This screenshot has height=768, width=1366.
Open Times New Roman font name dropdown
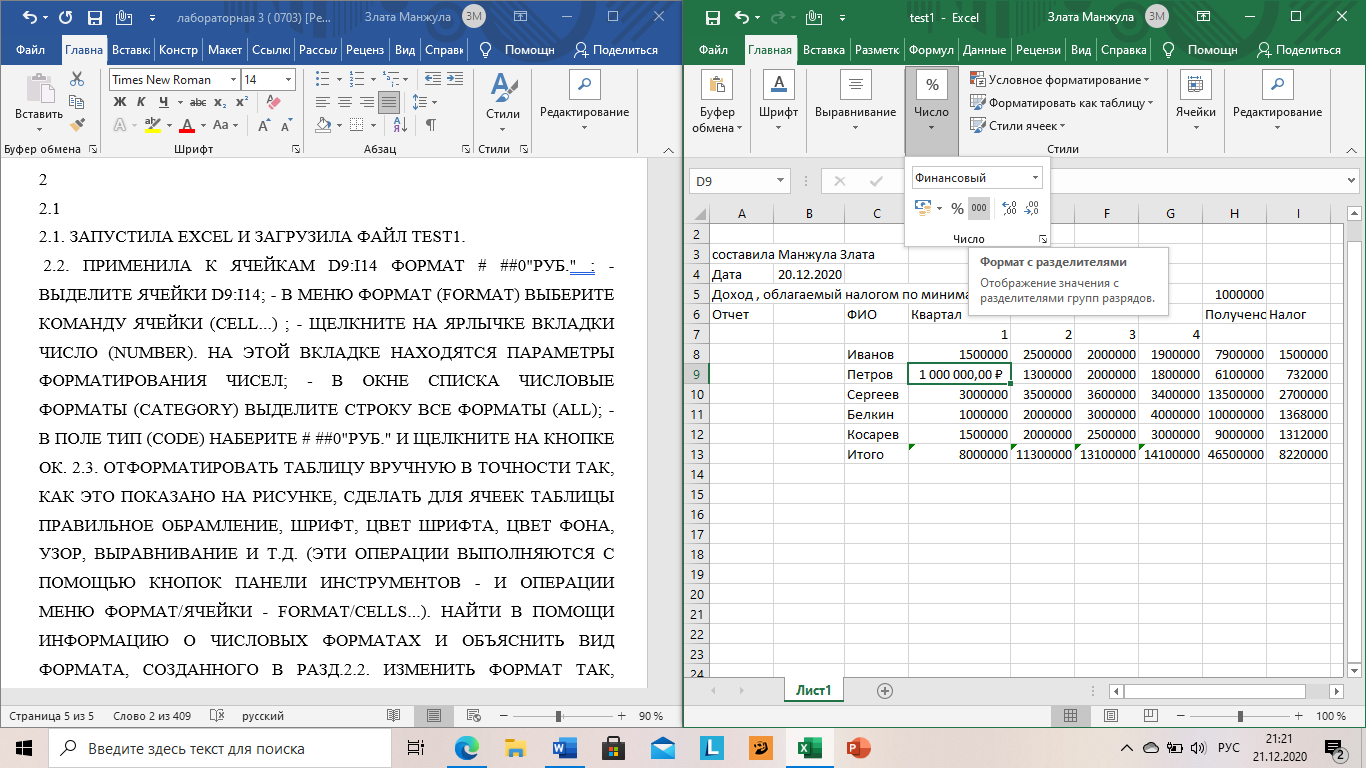point(233,80)
